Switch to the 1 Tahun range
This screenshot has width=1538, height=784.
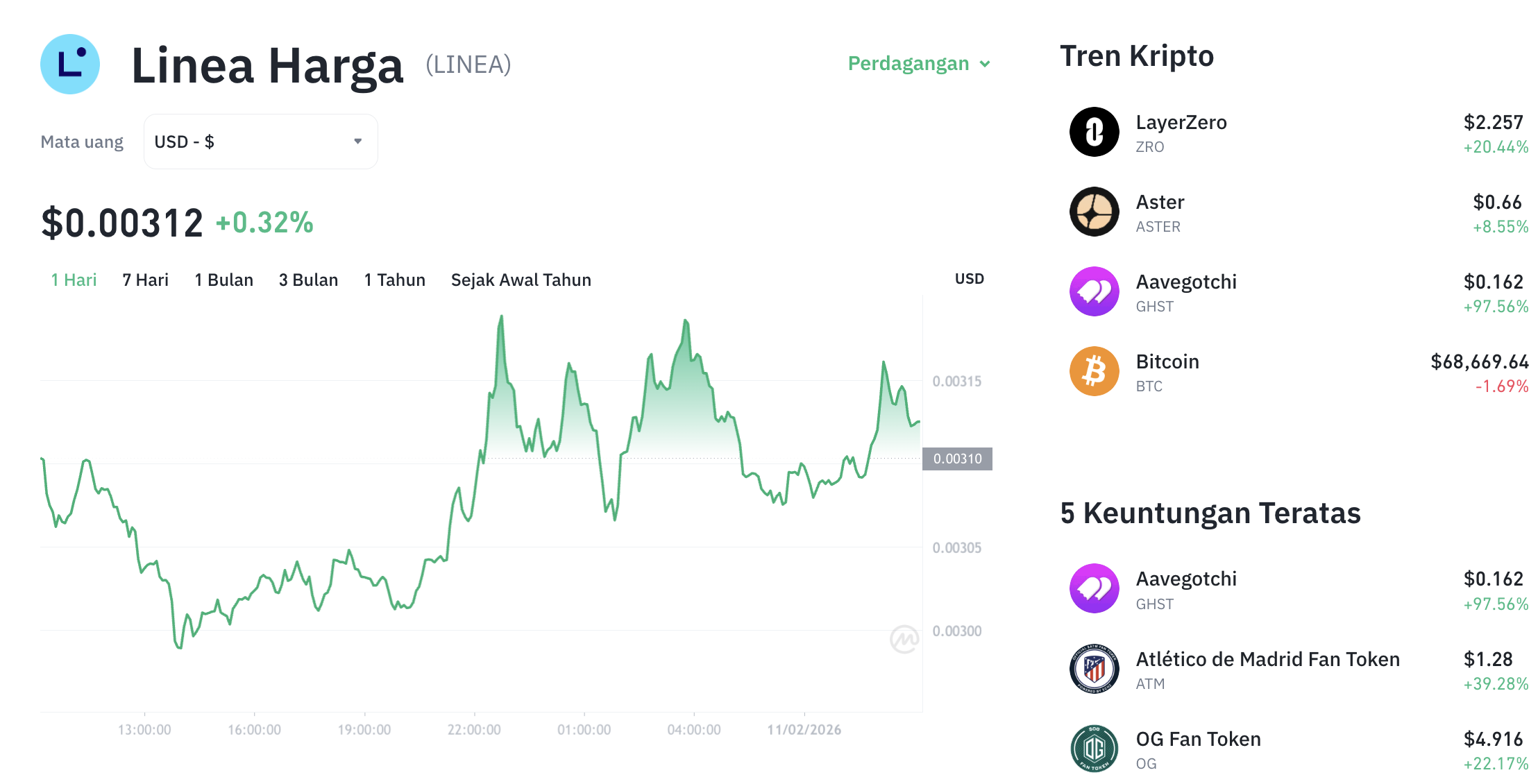394,280
